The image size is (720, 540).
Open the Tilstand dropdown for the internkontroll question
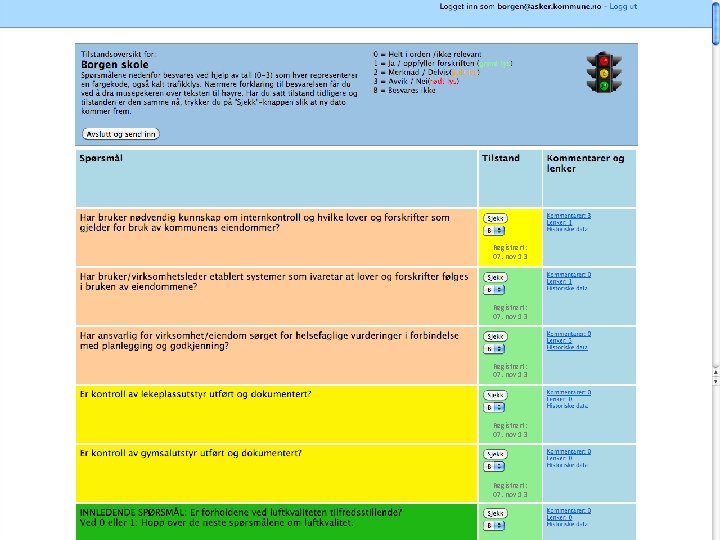pos(494,231)
